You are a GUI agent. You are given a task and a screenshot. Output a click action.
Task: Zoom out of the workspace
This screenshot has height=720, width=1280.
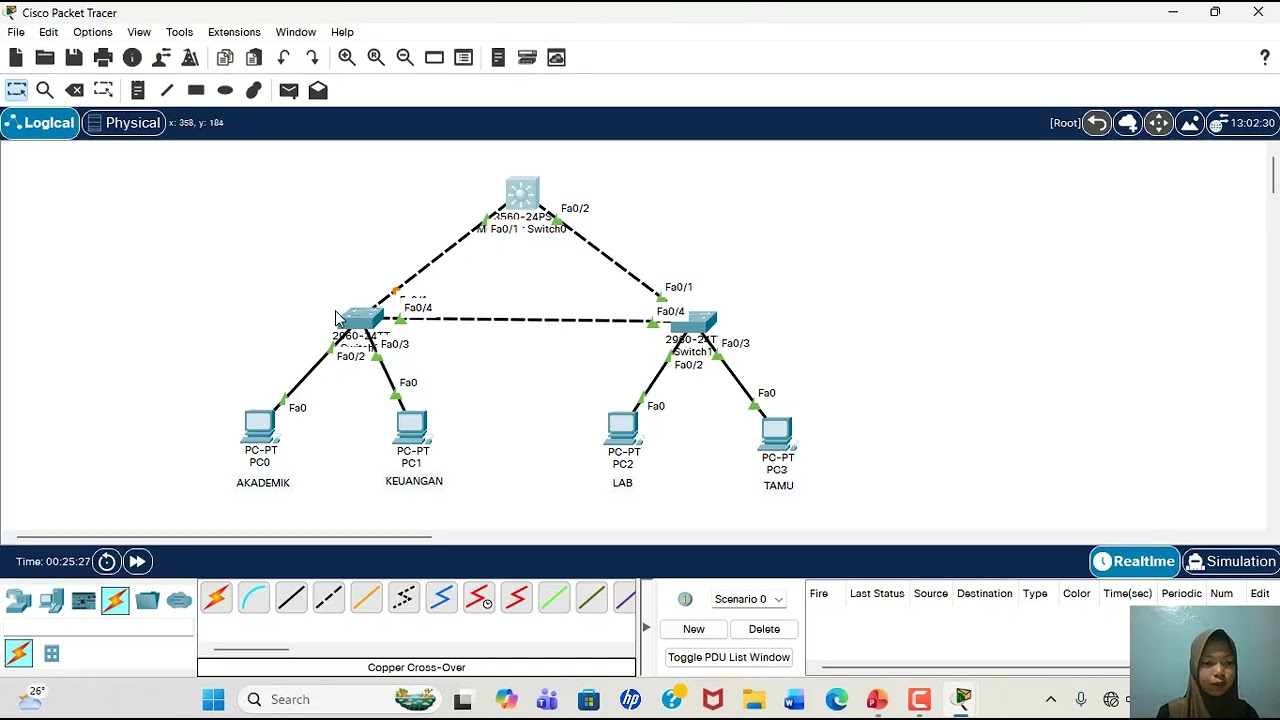(405, 58)
